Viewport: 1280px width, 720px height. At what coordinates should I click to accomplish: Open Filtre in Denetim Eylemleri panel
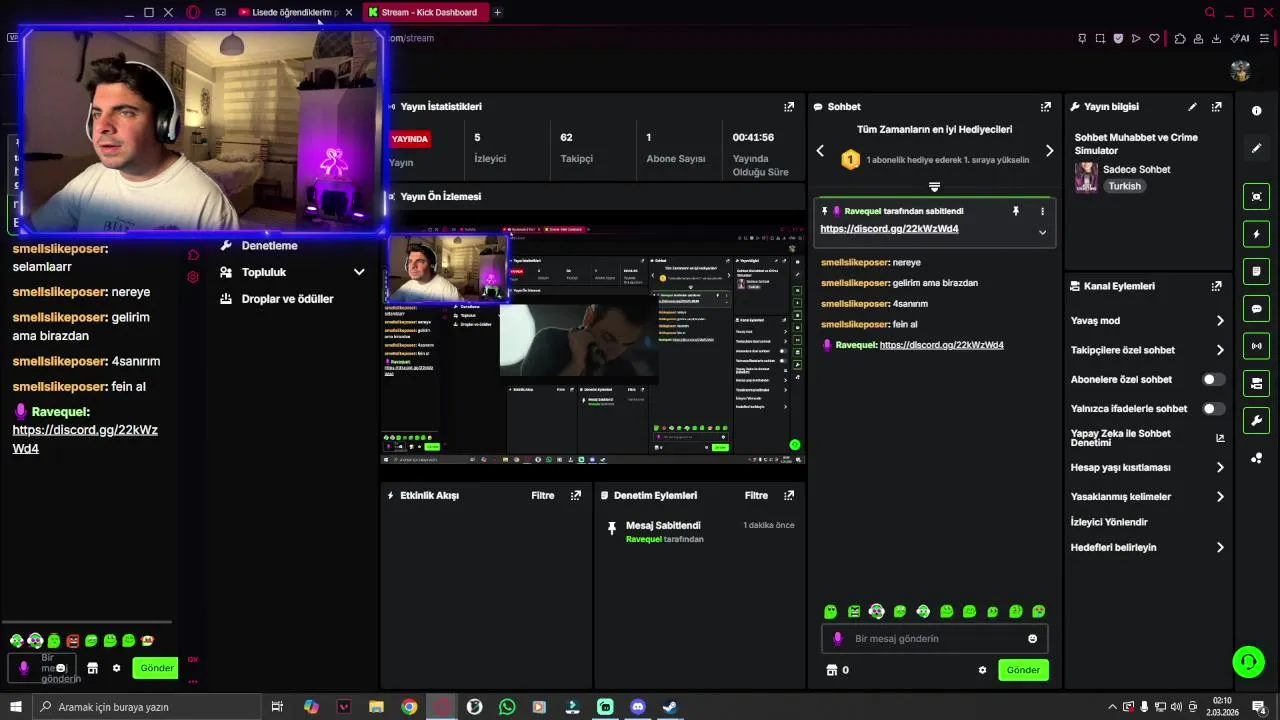coord(756,495)
